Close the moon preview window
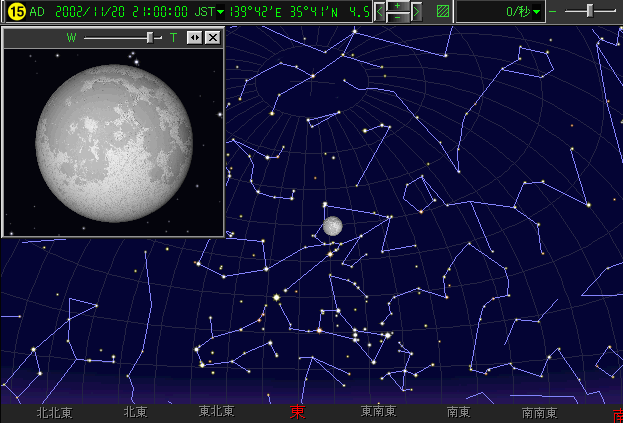 (x=211, y=37)
